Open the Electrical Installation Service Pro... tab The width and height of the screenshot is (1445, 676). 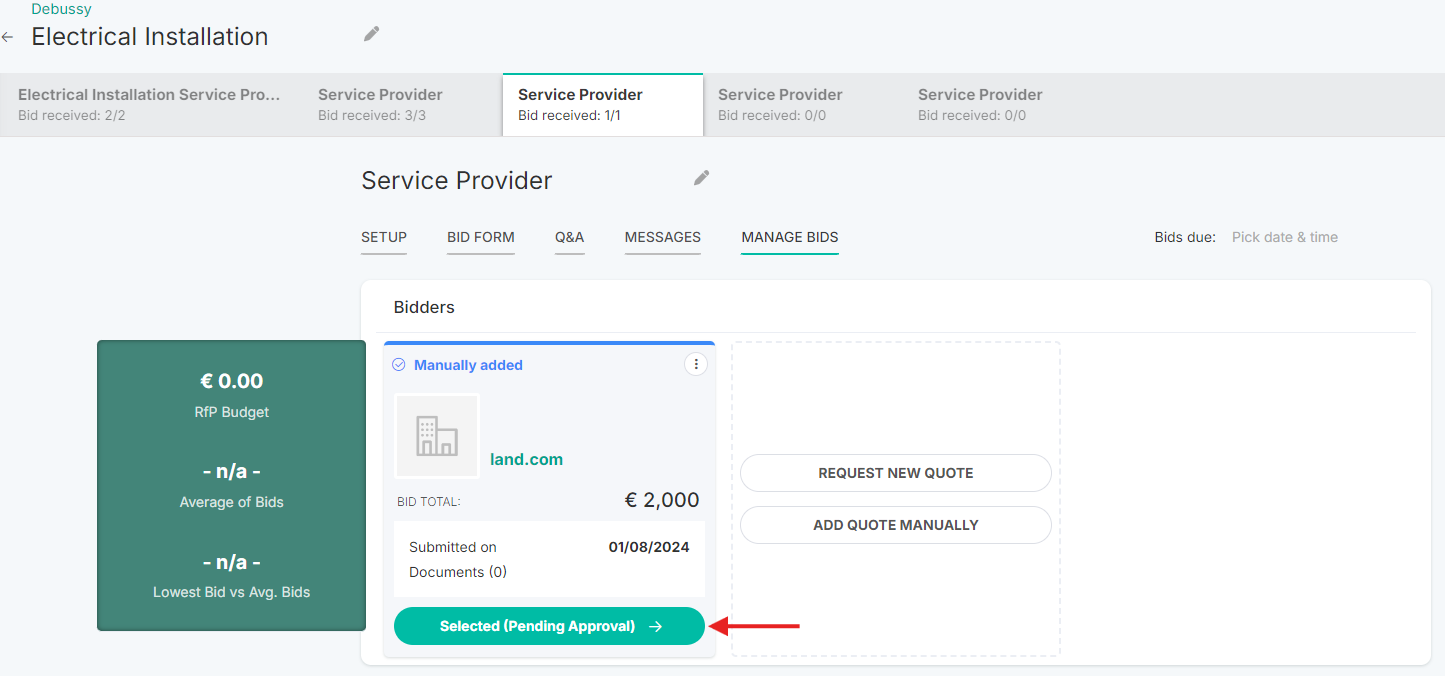(150, 104)
